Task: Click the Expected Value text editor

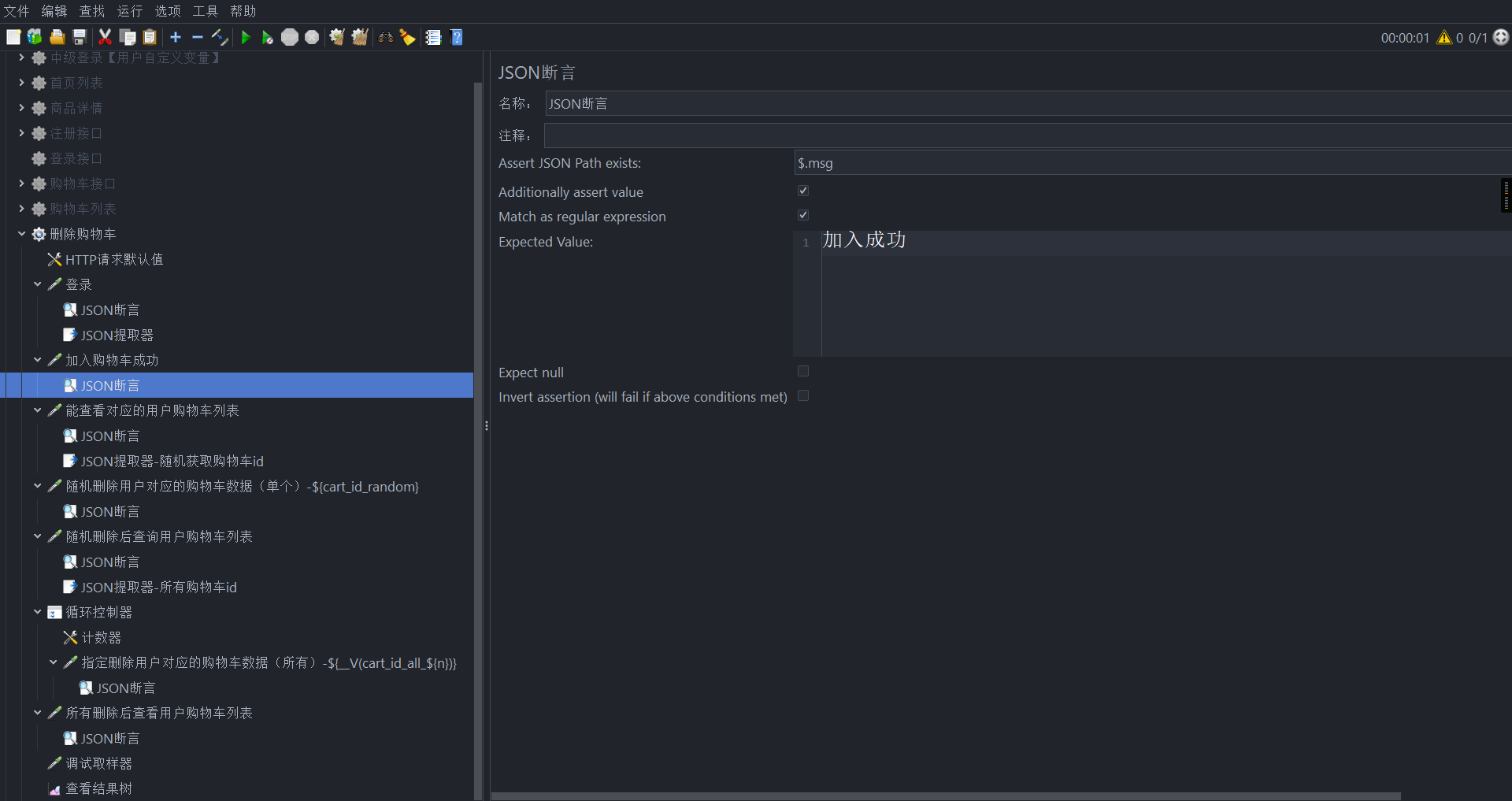Action: (1165, 293)
